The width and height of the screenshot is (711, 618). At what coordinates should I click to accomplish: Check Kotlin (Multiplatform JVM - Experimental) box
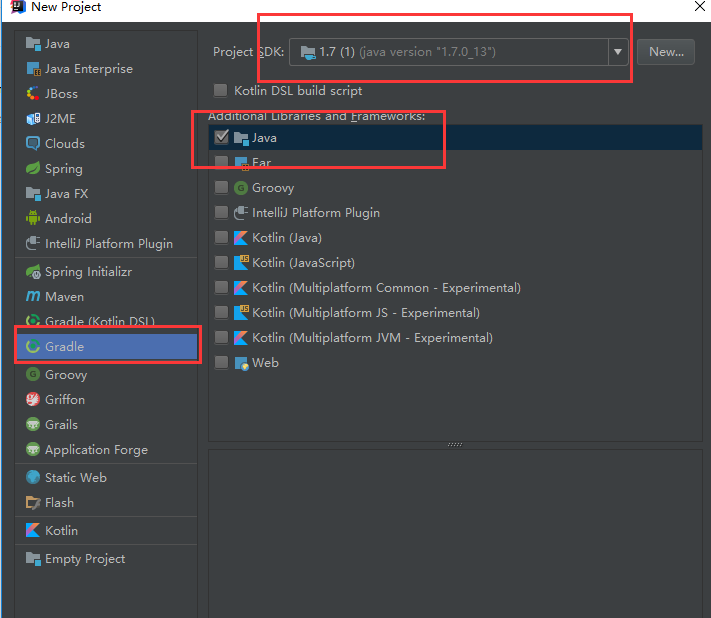(221, 337)
